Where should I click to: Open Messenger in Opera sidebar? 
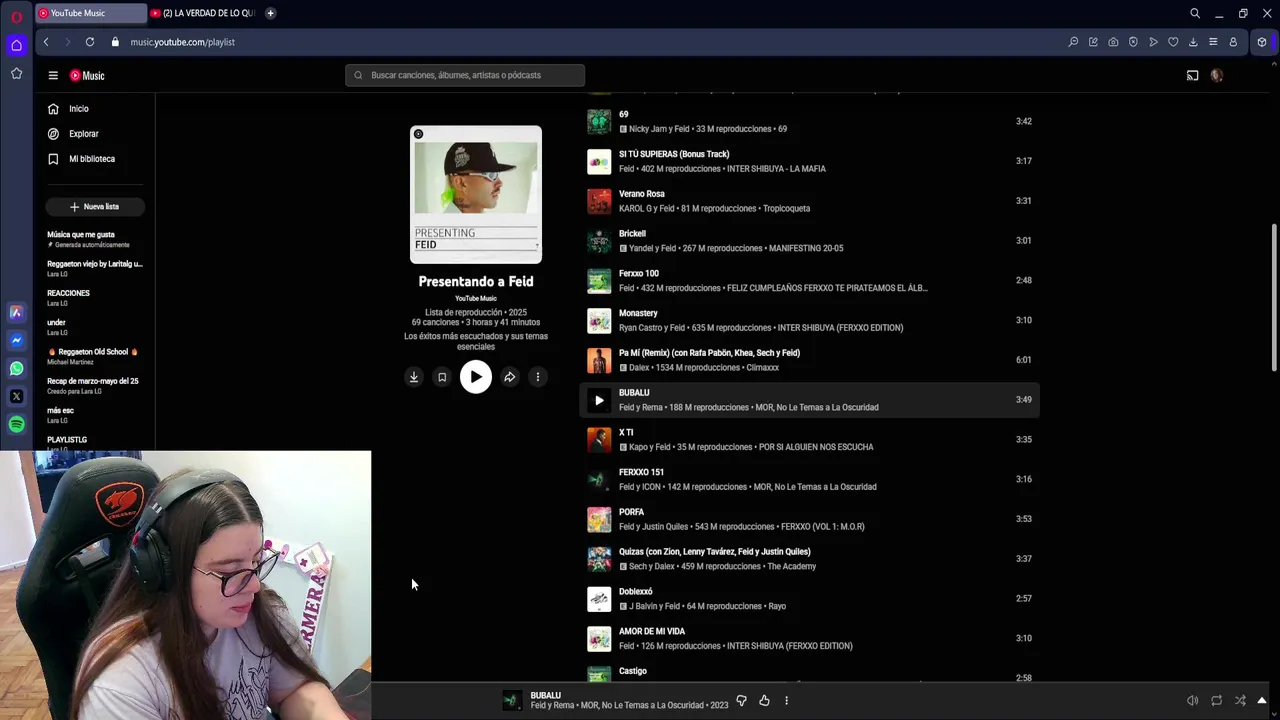click(16, 340)
